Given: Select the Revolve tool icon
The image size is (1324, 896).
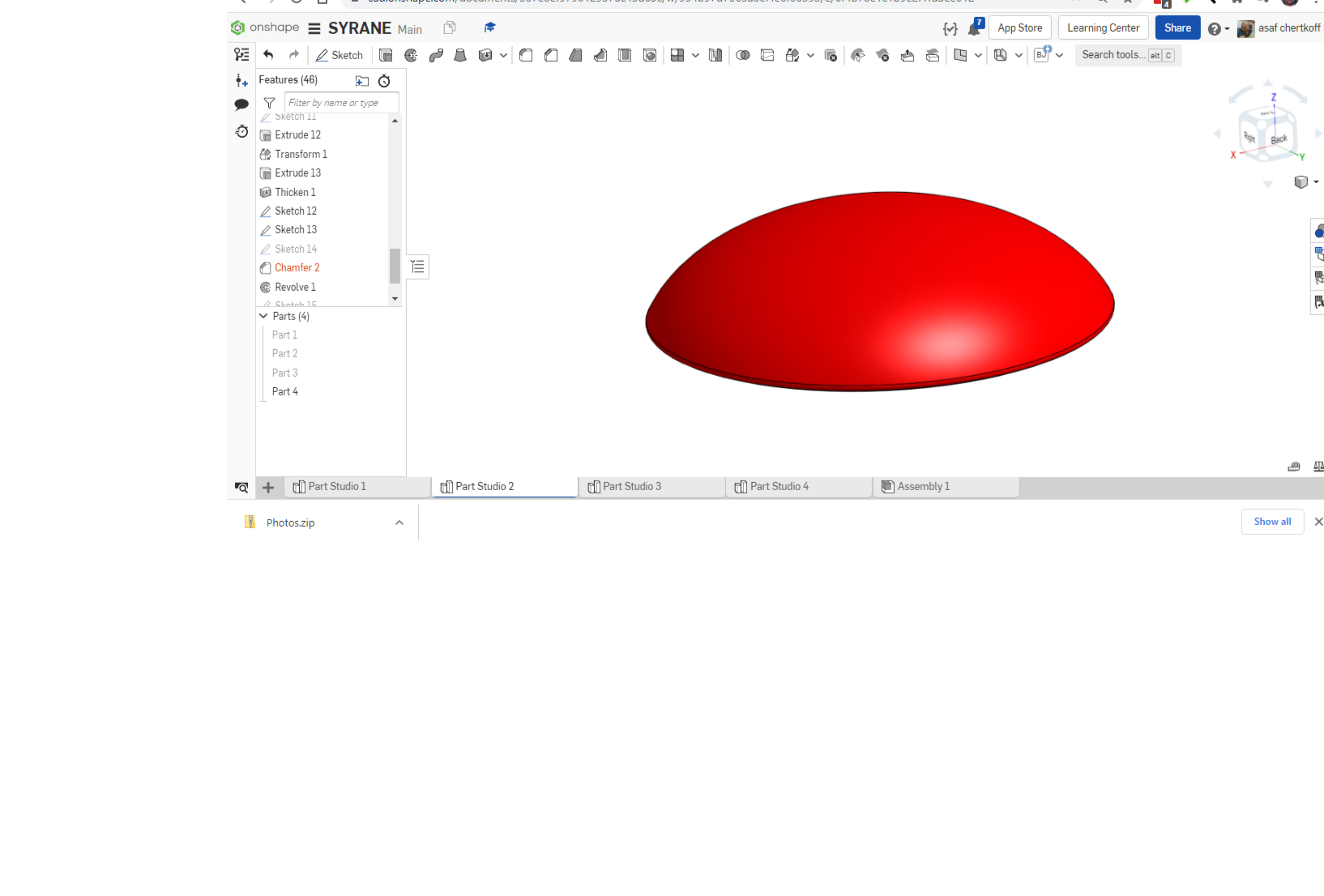Looking at the screenshot, I should [x=411, y=55].
